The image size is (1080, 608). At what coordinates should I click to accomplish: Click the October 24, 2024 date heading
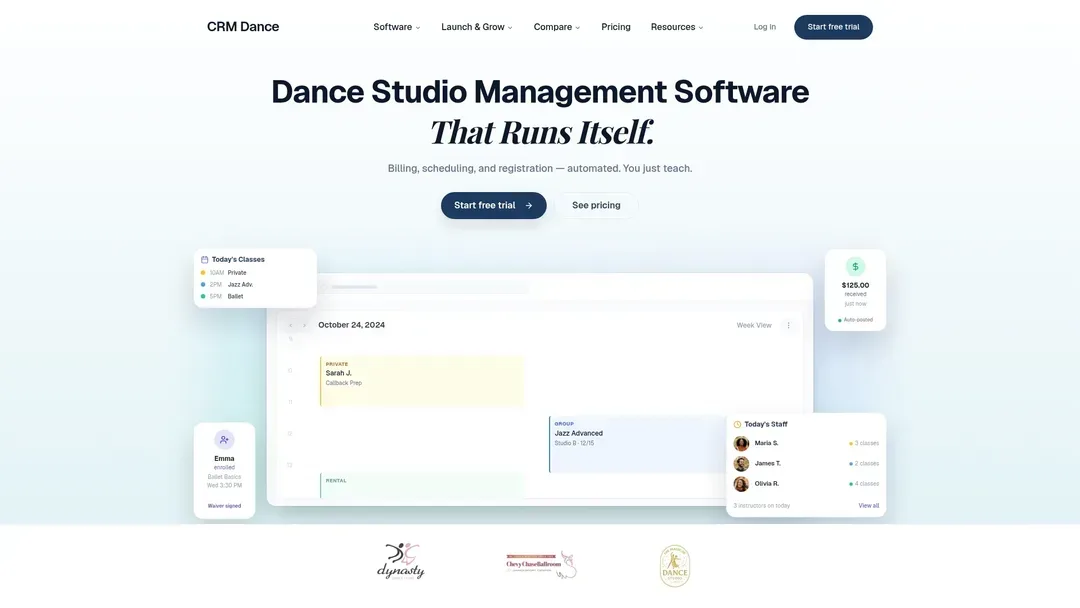pos(351,325)
